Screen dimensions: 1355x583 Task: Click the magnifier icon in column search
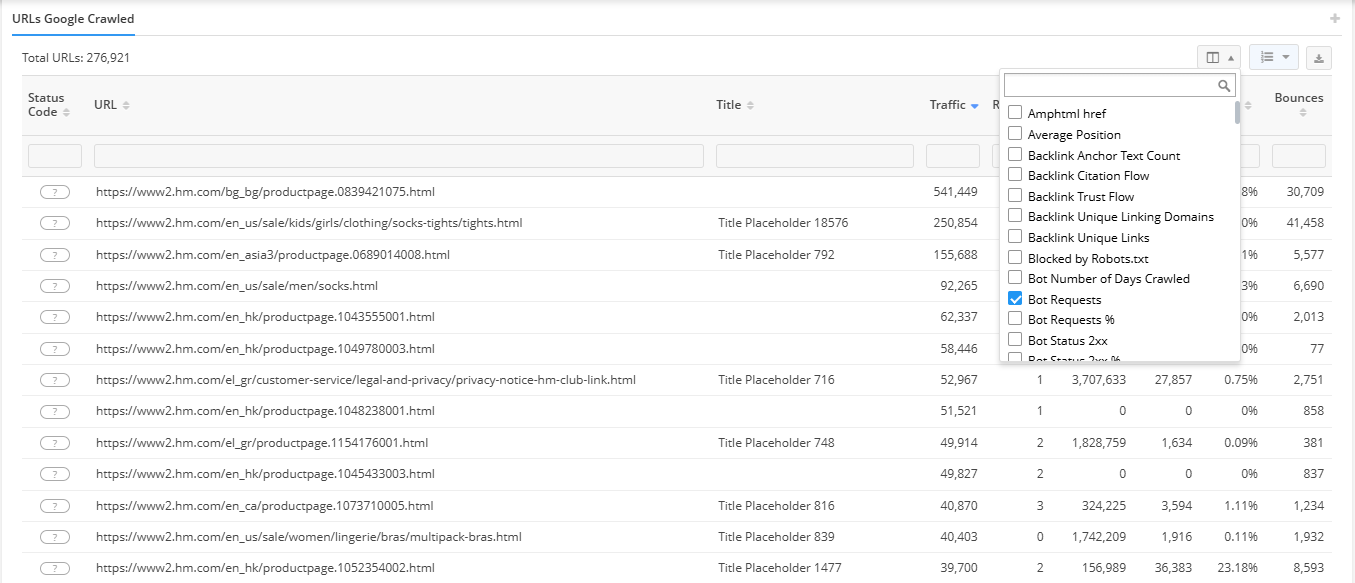1224,86
